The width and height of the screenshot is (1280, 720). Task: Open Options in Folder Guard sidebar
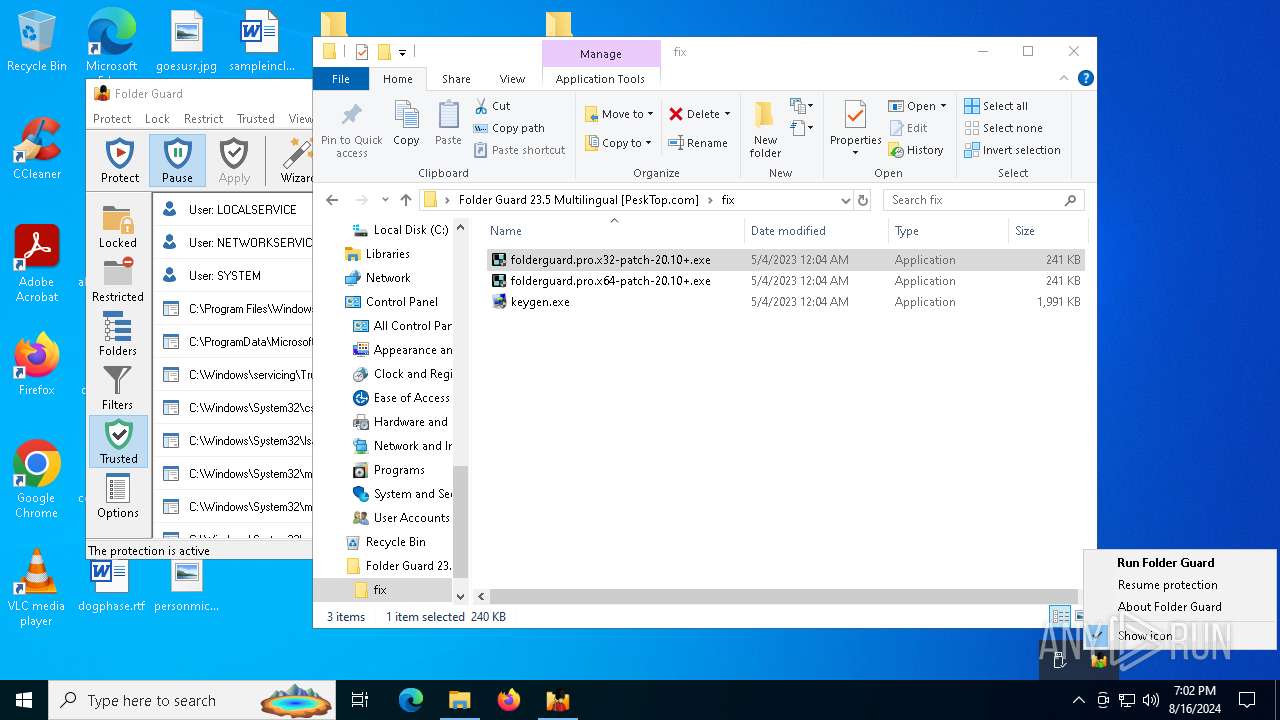click(118, 496)
